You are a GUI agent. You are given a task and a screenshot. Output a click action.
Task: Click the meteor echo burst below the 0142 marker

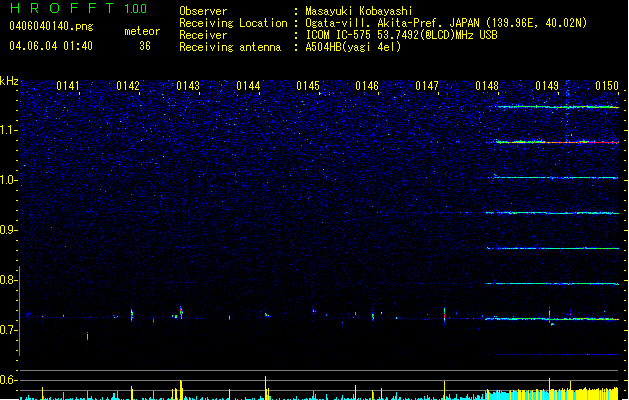pos(132,315)
